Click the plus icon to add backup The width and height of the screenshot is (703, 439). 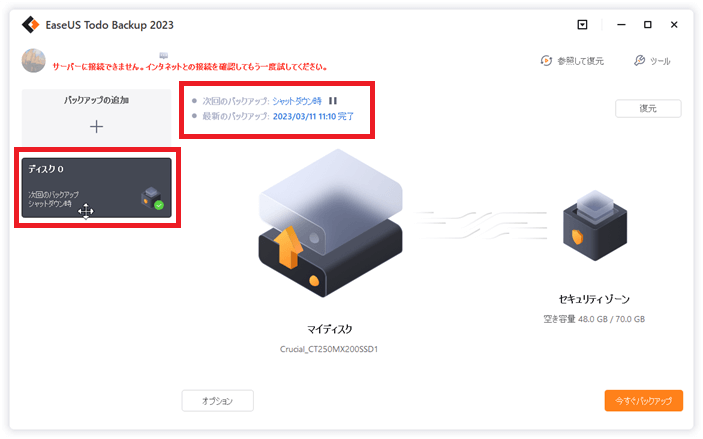(96, 126)
